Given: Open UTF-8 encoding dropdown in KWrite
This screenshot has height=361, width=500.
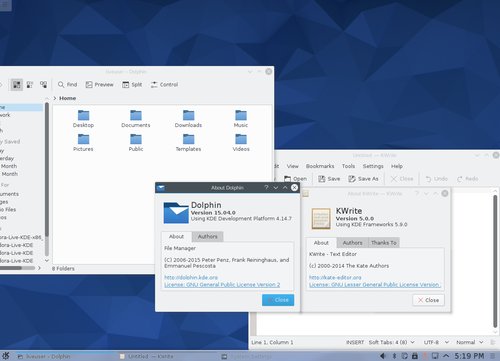Looking at the screenshot, I should pos(436,342).
